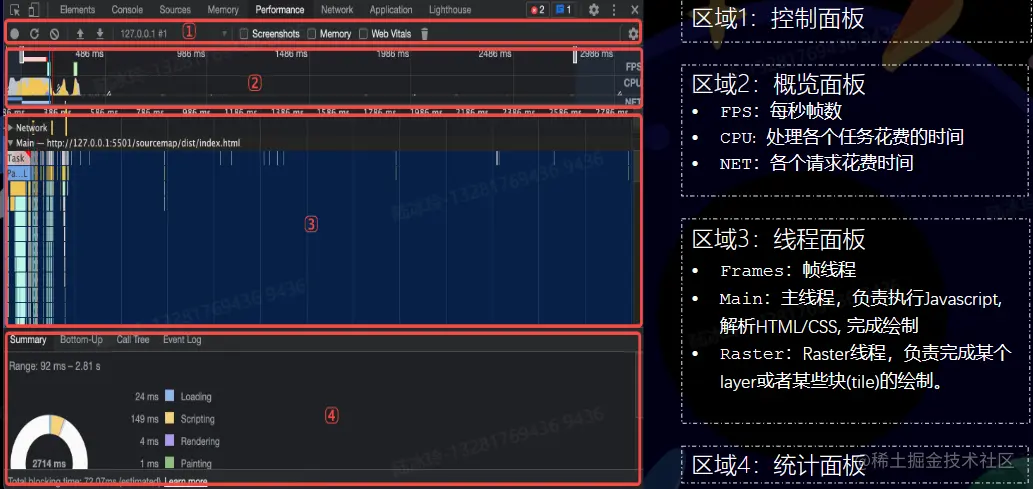Click the 区域3：线程面板 heading
The width and height of the screenshot is (1033, 489).
point(779,239)
